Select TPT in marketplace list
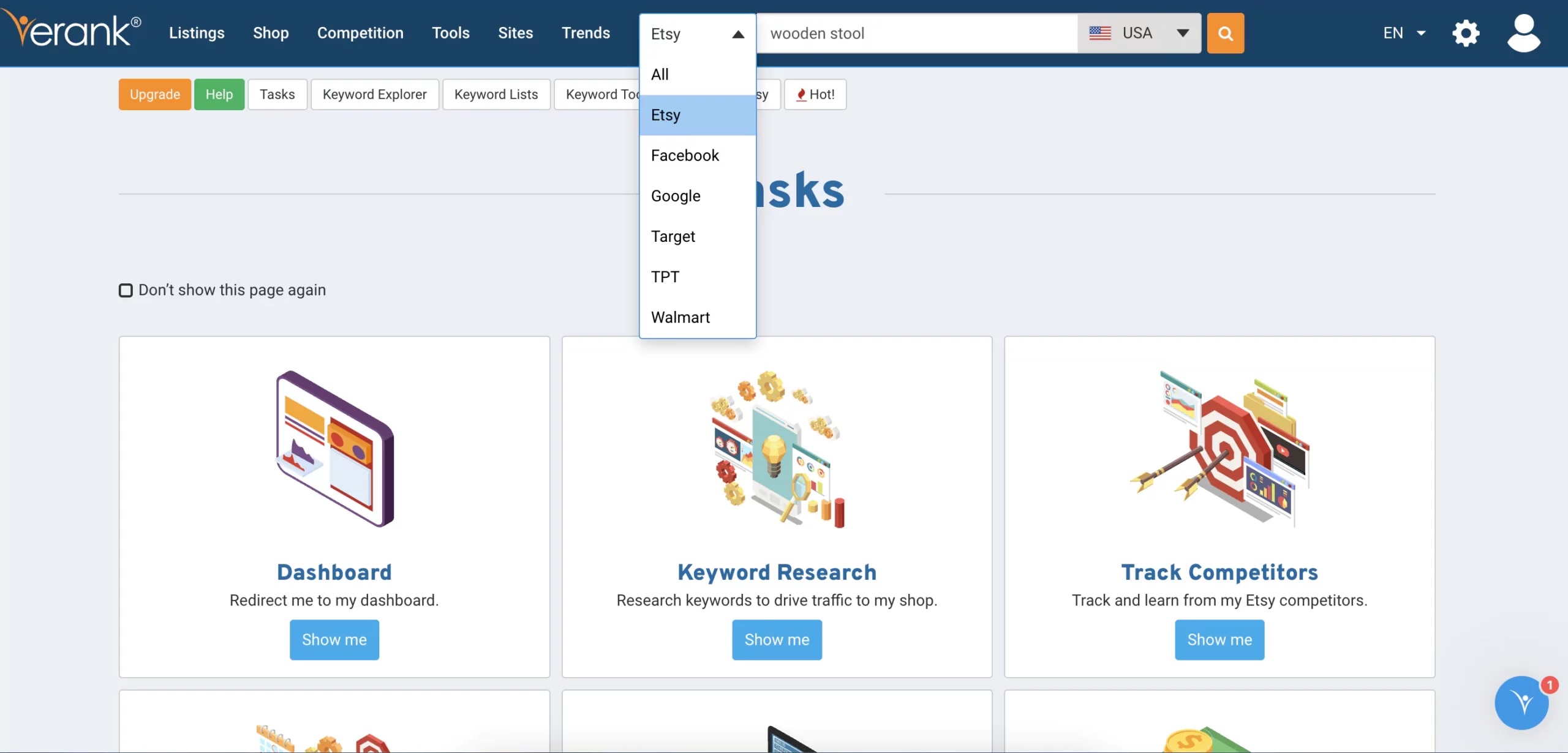Viewport: 1568px width, 753px height. click(x=698, y=276)
